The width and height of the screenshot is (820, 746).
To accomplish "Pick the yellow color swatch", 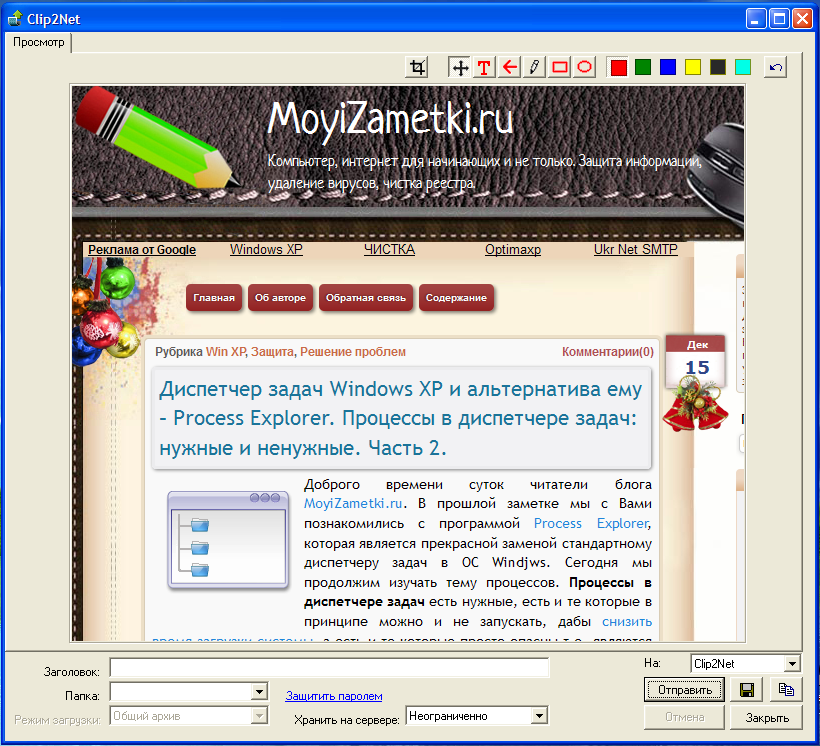I will click(693, 67).
